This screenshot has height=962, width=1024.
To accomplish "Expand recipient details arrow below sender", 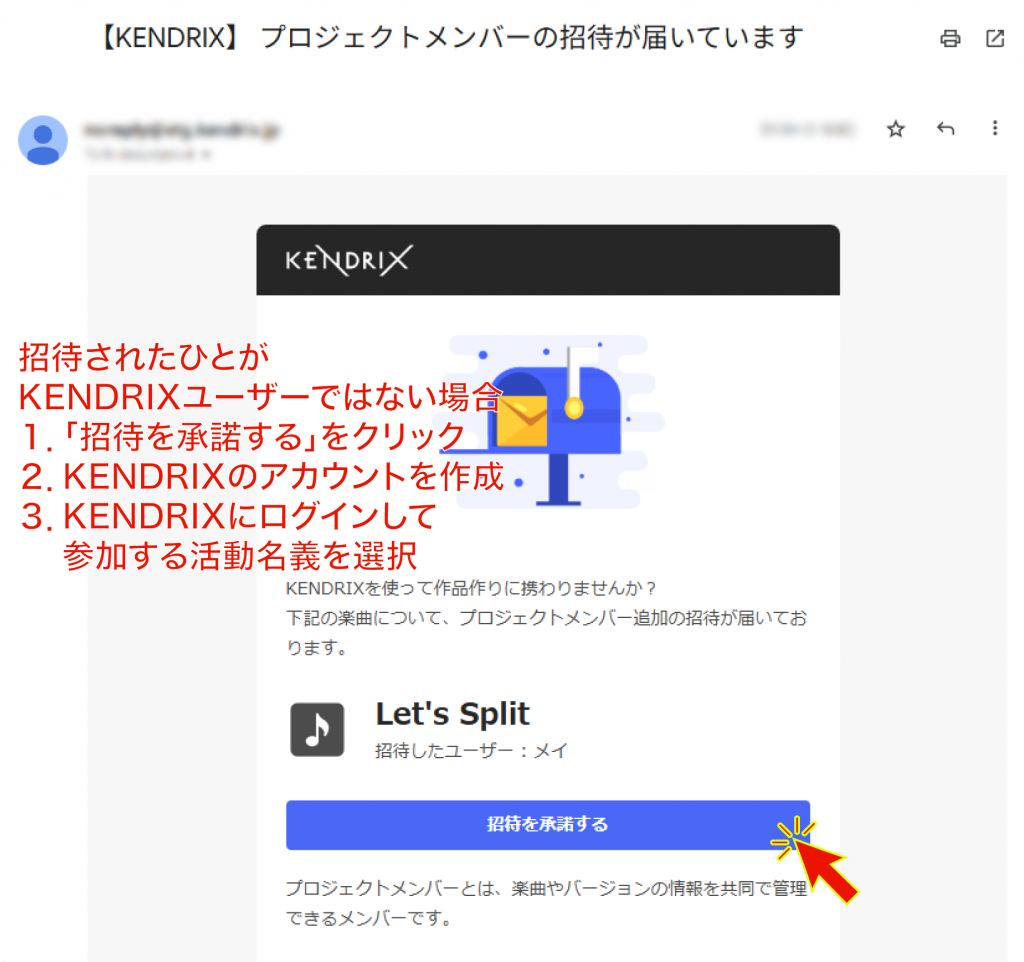I will (x=207, y=155).
